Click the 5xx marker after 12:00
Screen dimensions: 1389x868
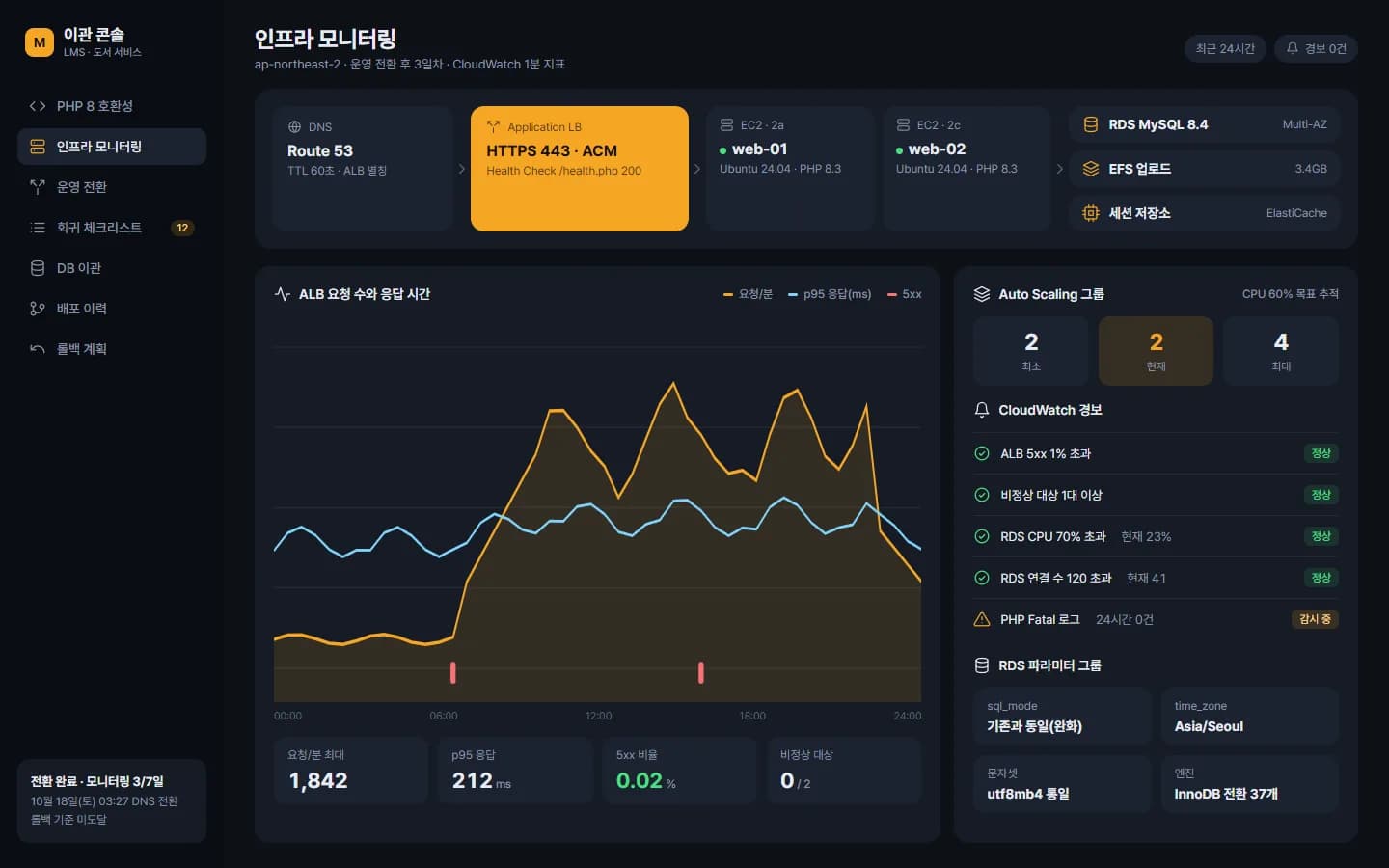[x=701, y=672]
